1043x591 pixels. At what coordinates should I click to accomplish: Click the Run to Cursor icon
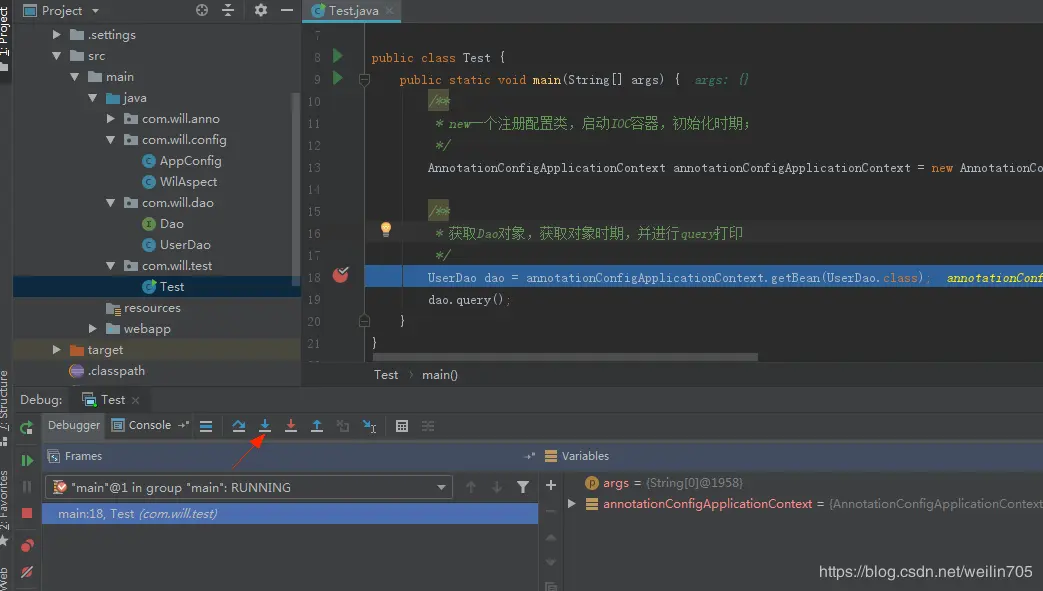point(369,426)
